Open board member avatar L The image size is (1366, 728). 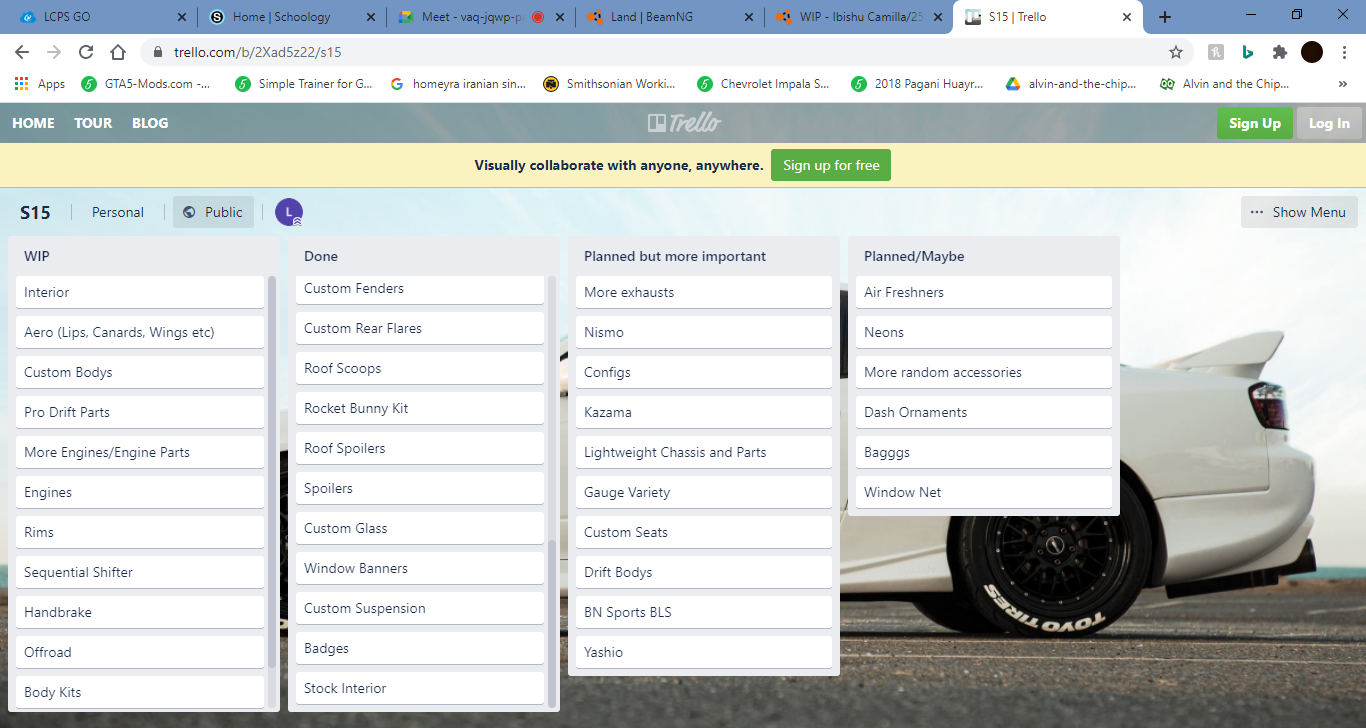pos(289,212)
